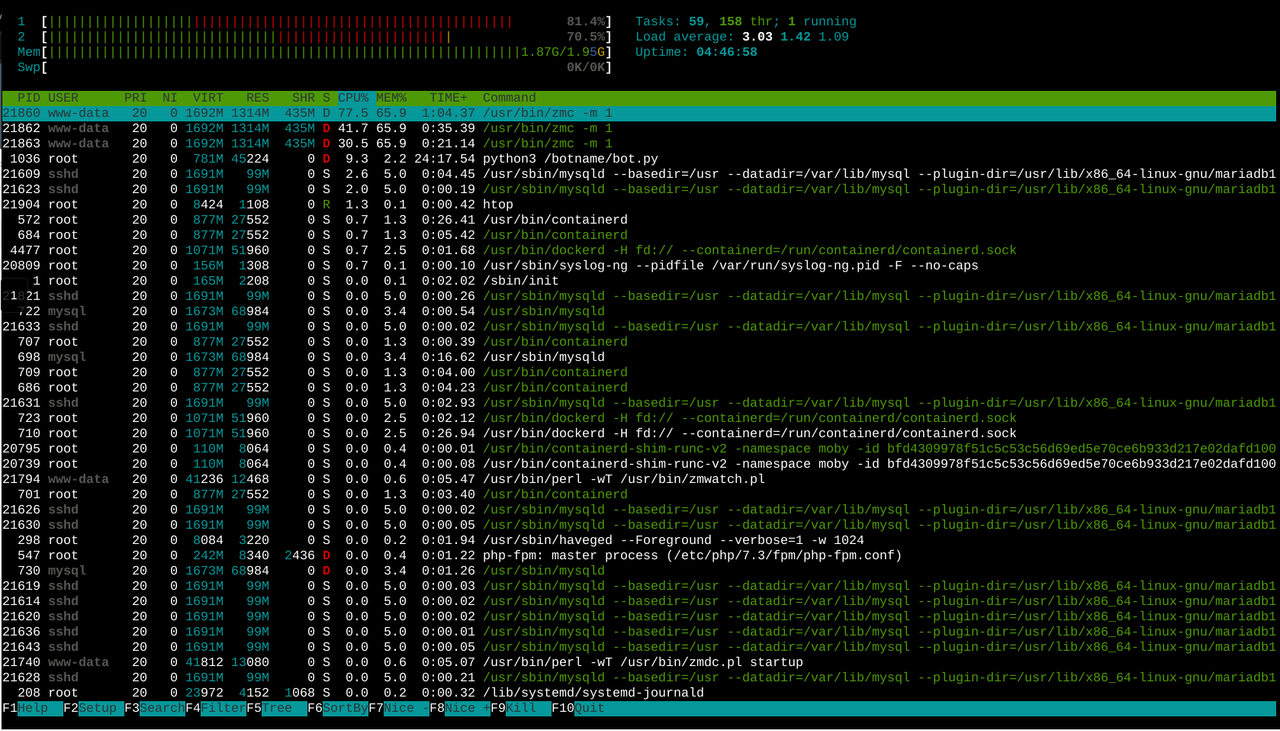
Task: Click the PRI column header
Action: pos(135,98)
